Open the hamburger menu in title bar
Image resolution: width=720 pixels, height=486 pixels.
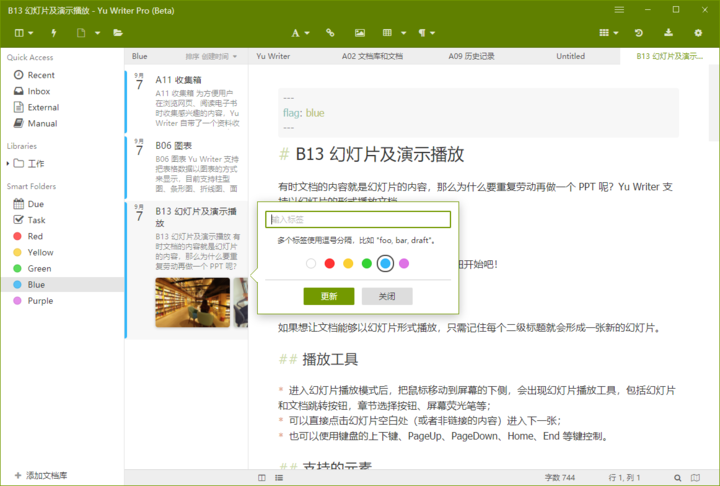(x=619, y=10)
